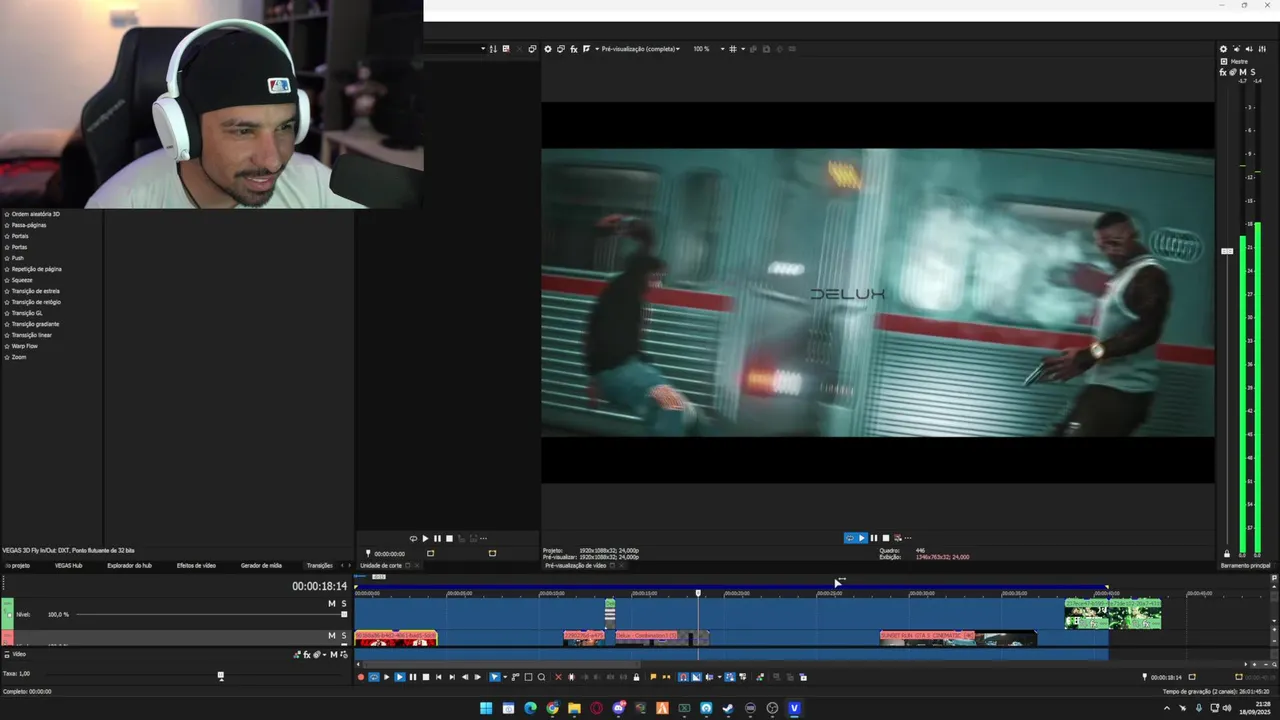
Task: Switch to the Explorador do hub tab
Action: [130, 565]
